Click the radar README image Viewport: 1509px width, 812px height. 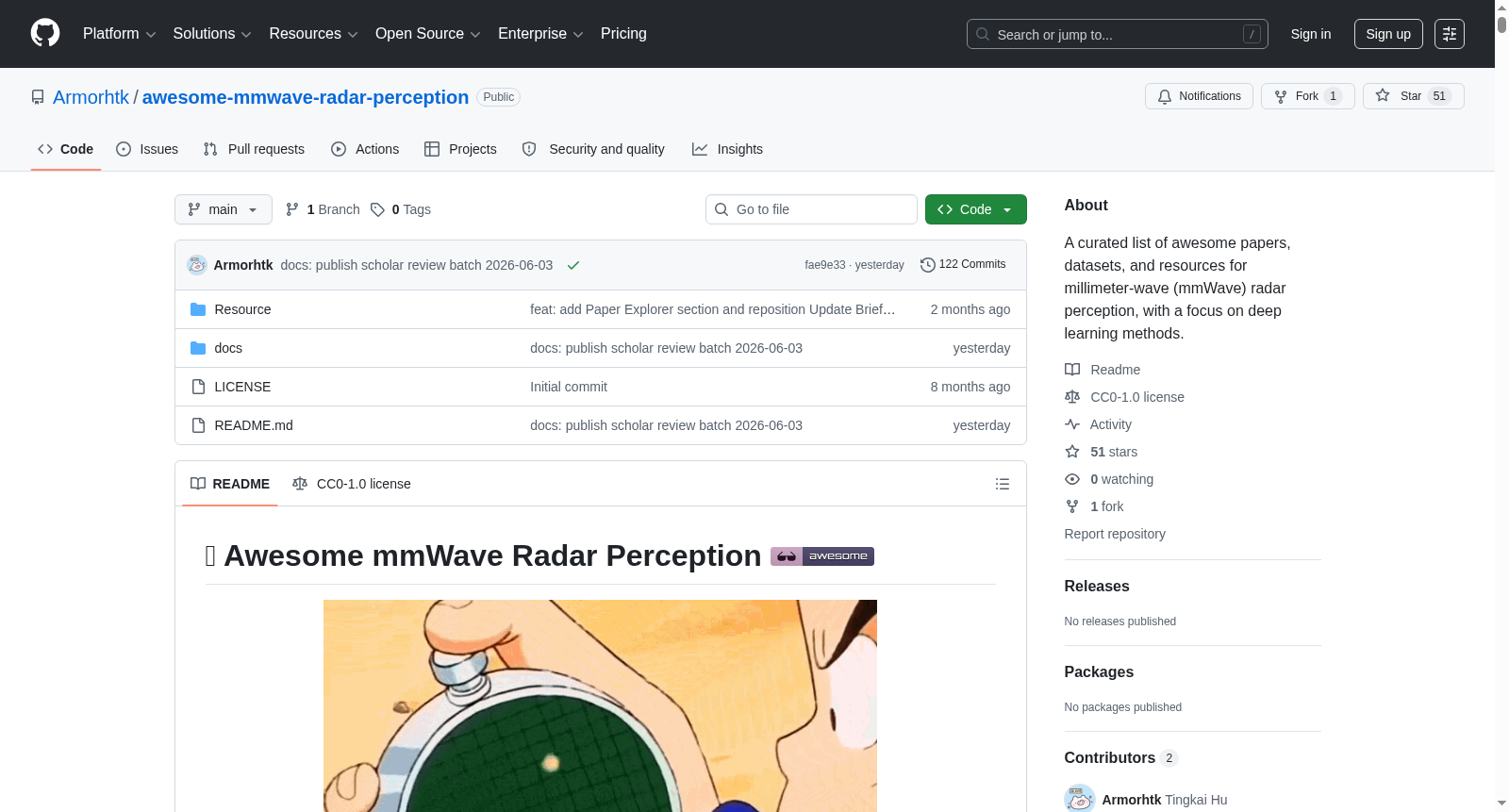pyautogui.click(x=600, y=705)
